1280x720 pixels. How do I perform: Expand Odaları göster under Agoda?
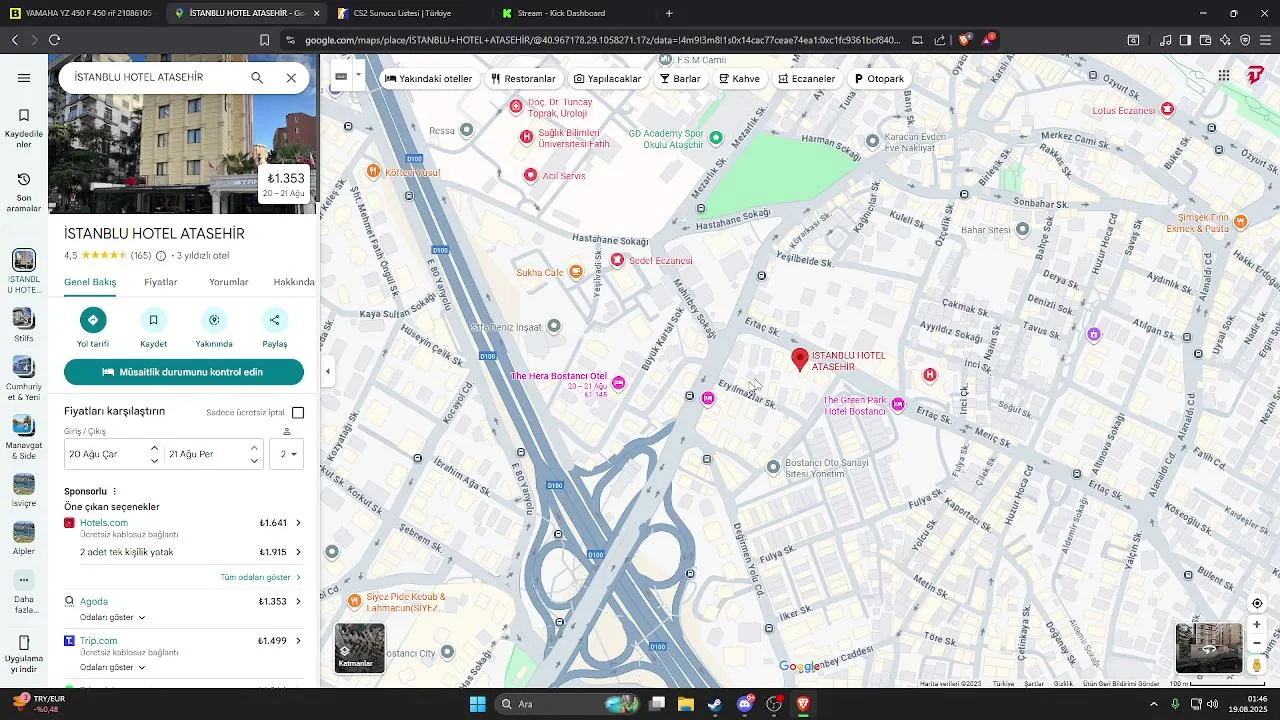pos(113,618)
